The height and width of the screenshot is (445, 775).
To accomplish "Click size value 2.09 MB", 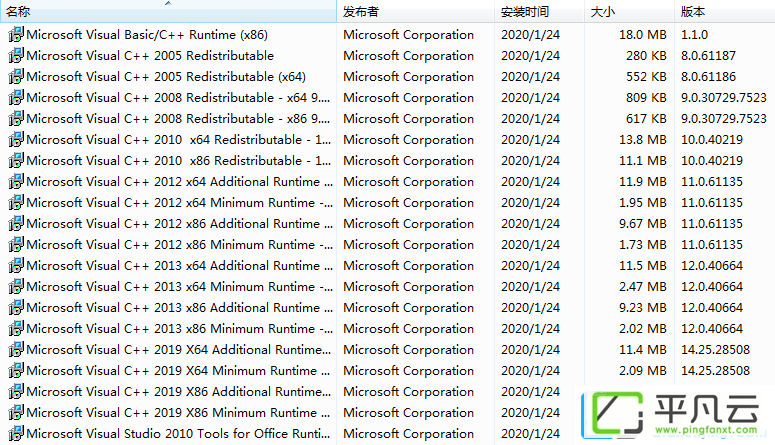I will [643, 371].
